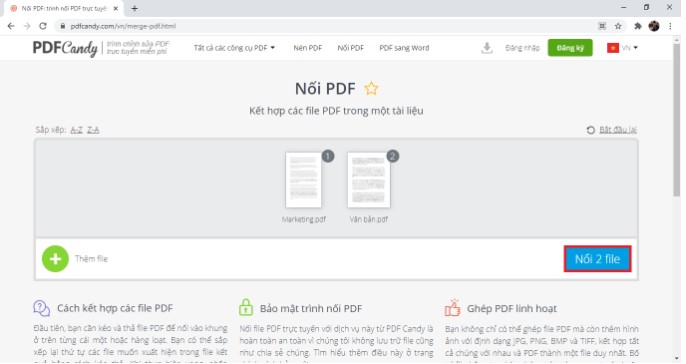Close the Nối PDF browser tab
This screenshot has height=364, width=686.
(116, 8)
